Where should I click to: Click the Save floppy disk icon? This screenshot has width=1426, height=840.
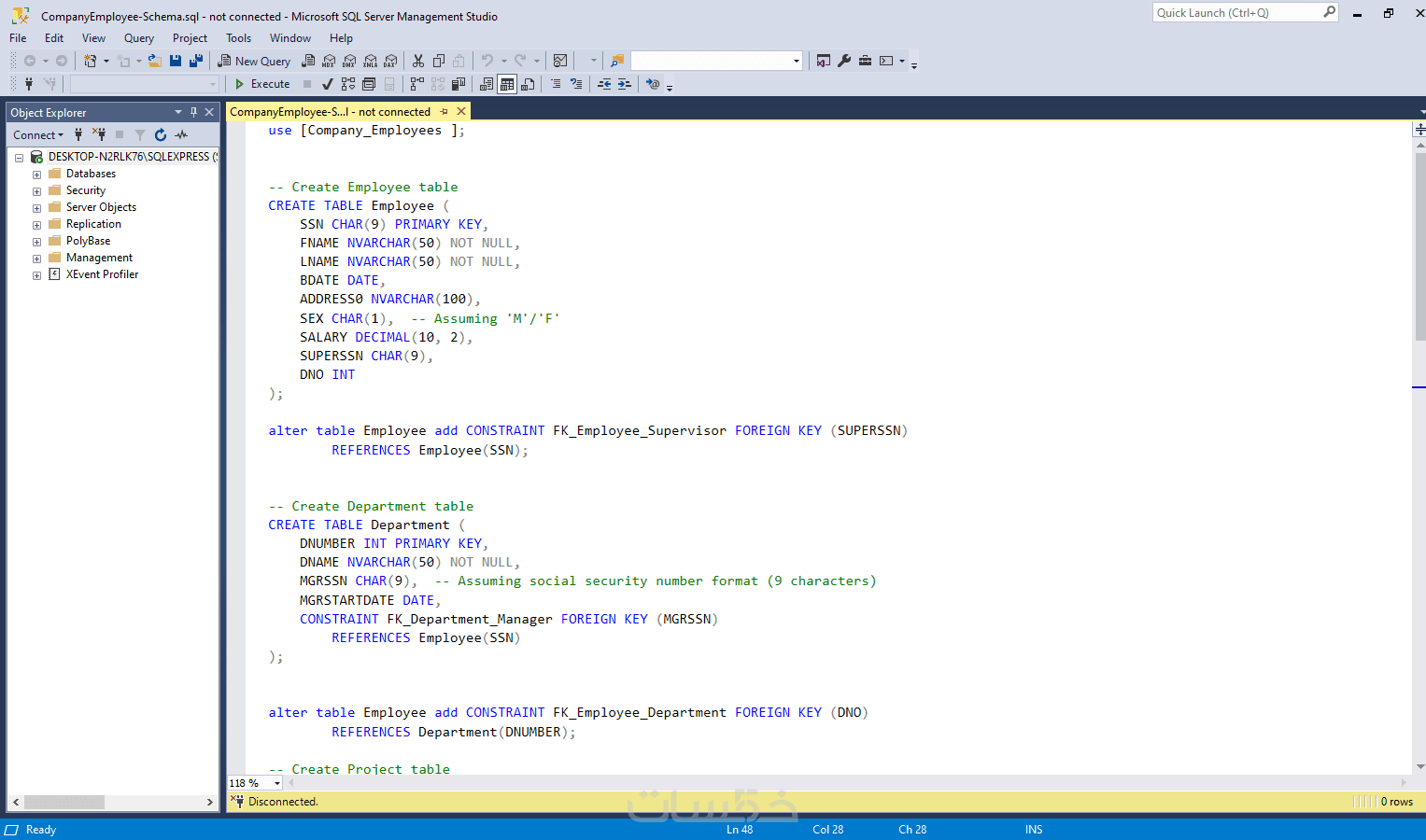point(176,61)
